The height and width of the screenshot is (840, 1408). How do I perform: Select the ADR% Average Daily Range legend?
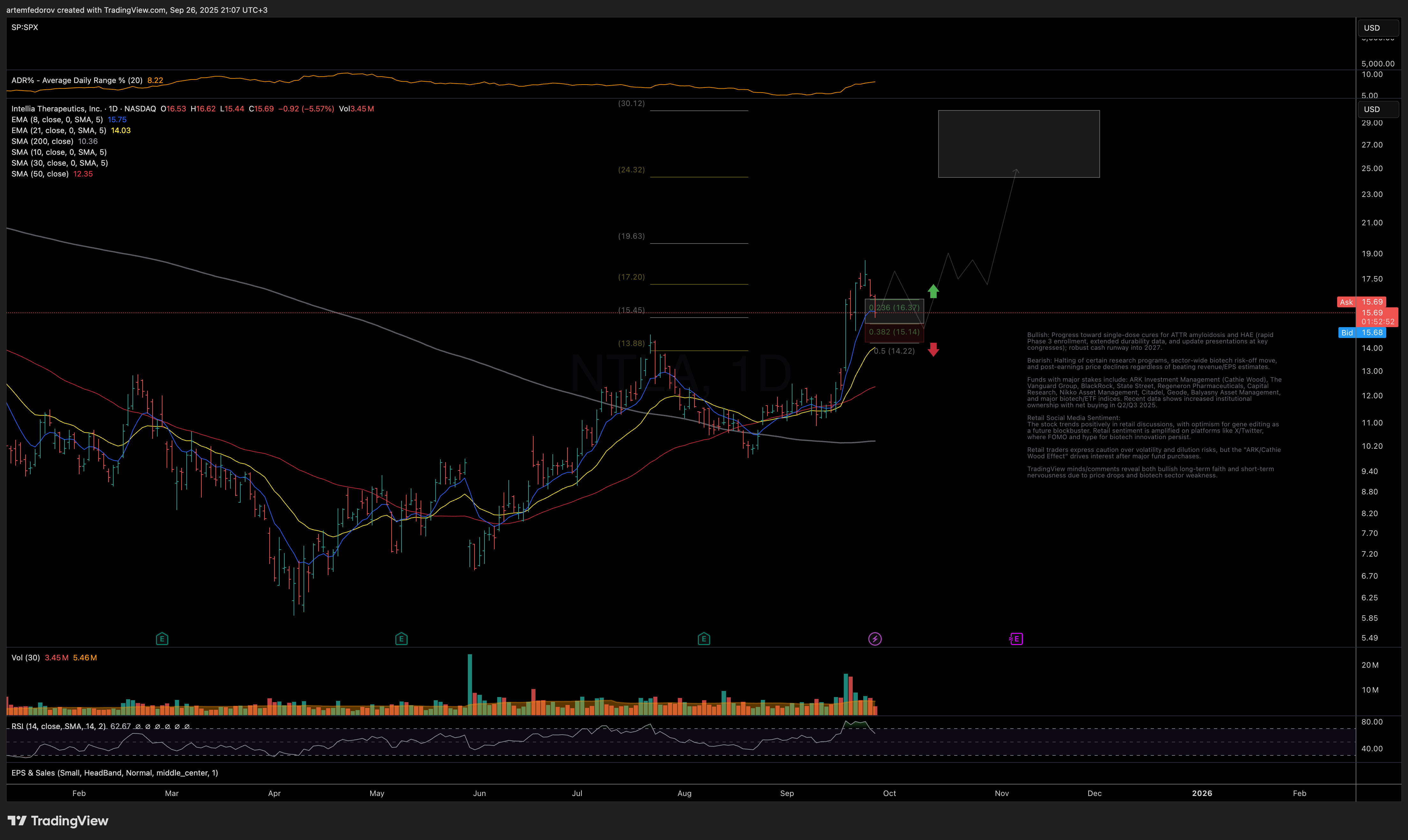(77, 80)
